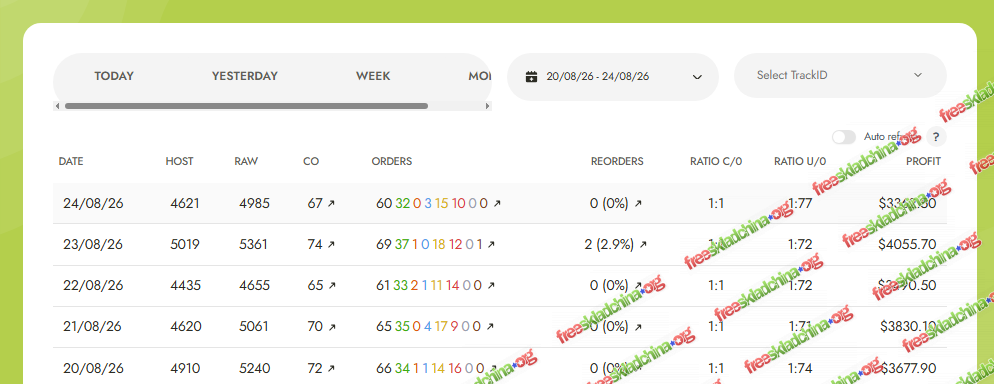Click the CO column header

pyautogui.click(x=311, y=162)
